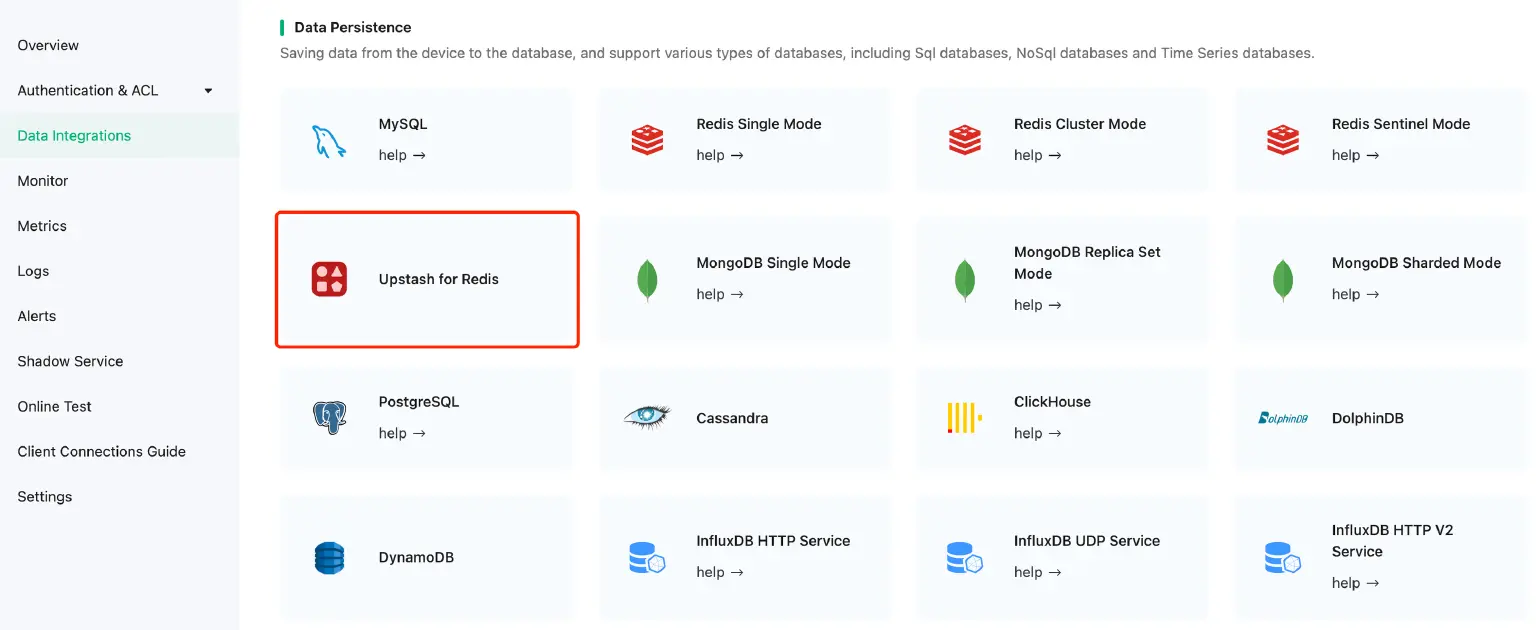Select the DolphinDB logo
The height and width of the screenshot is (630, 1536).
click(1282, 417)
